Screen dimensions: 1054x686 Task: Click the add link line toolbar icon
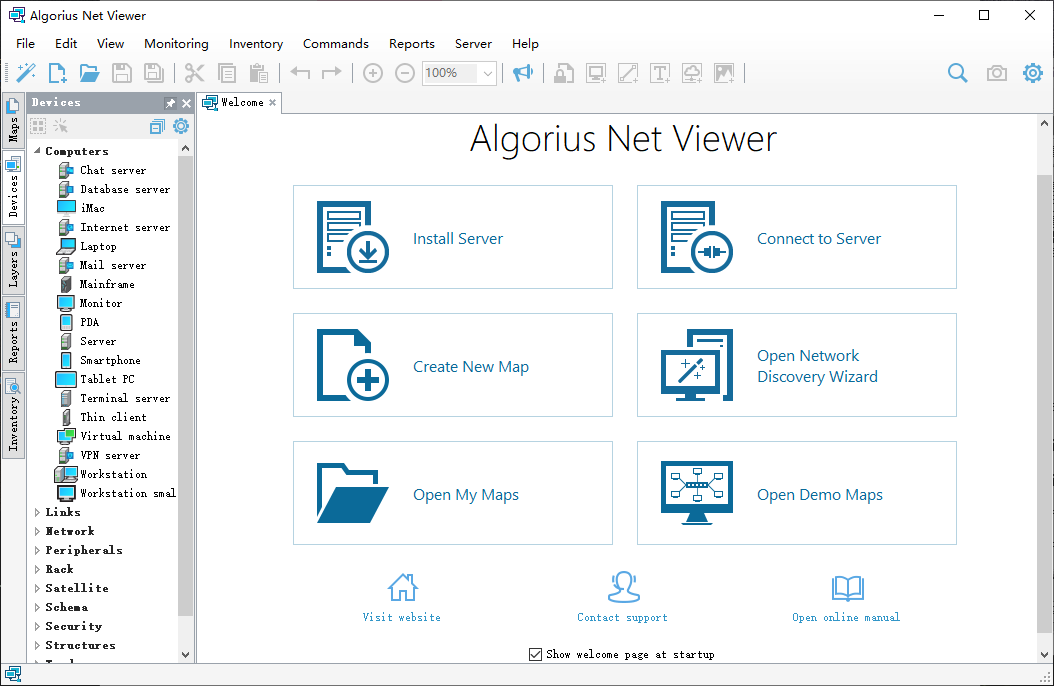click(x=628, y=73)
